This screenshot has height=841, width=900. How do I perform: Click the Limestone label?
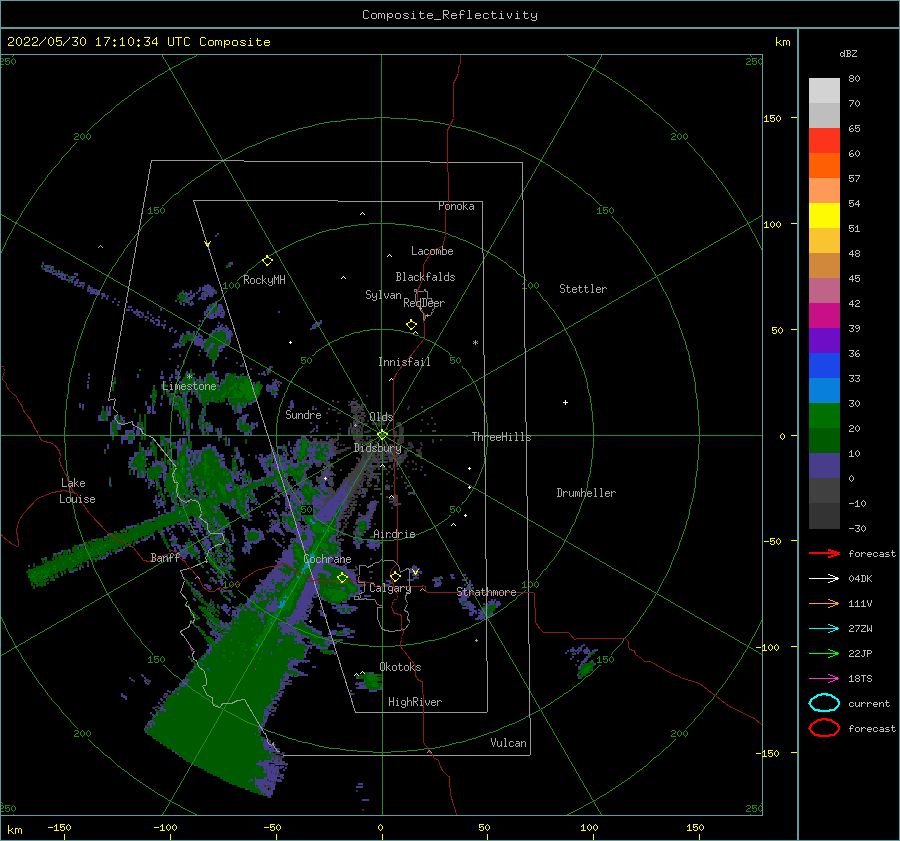pos(189,386)
